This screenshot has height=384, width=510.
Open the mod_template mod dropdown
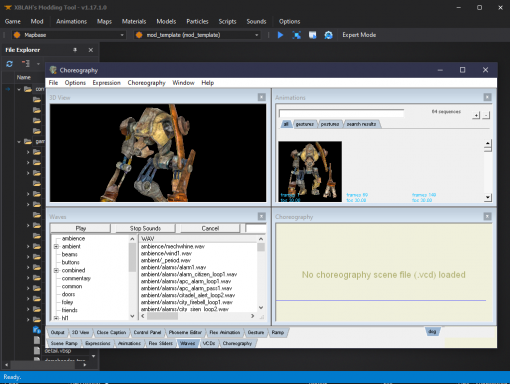pyautogui.click(x=197, y=35)
